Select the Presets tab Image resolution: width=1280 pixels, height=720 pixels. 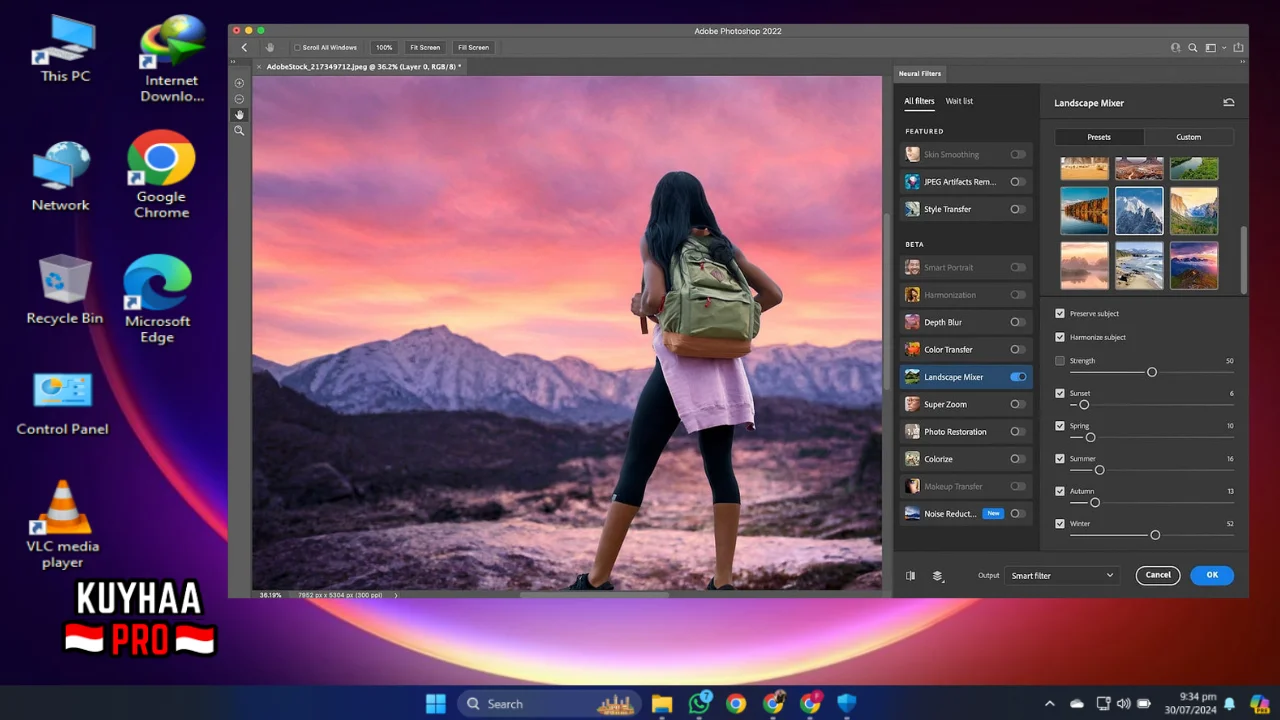(1099, 137)
